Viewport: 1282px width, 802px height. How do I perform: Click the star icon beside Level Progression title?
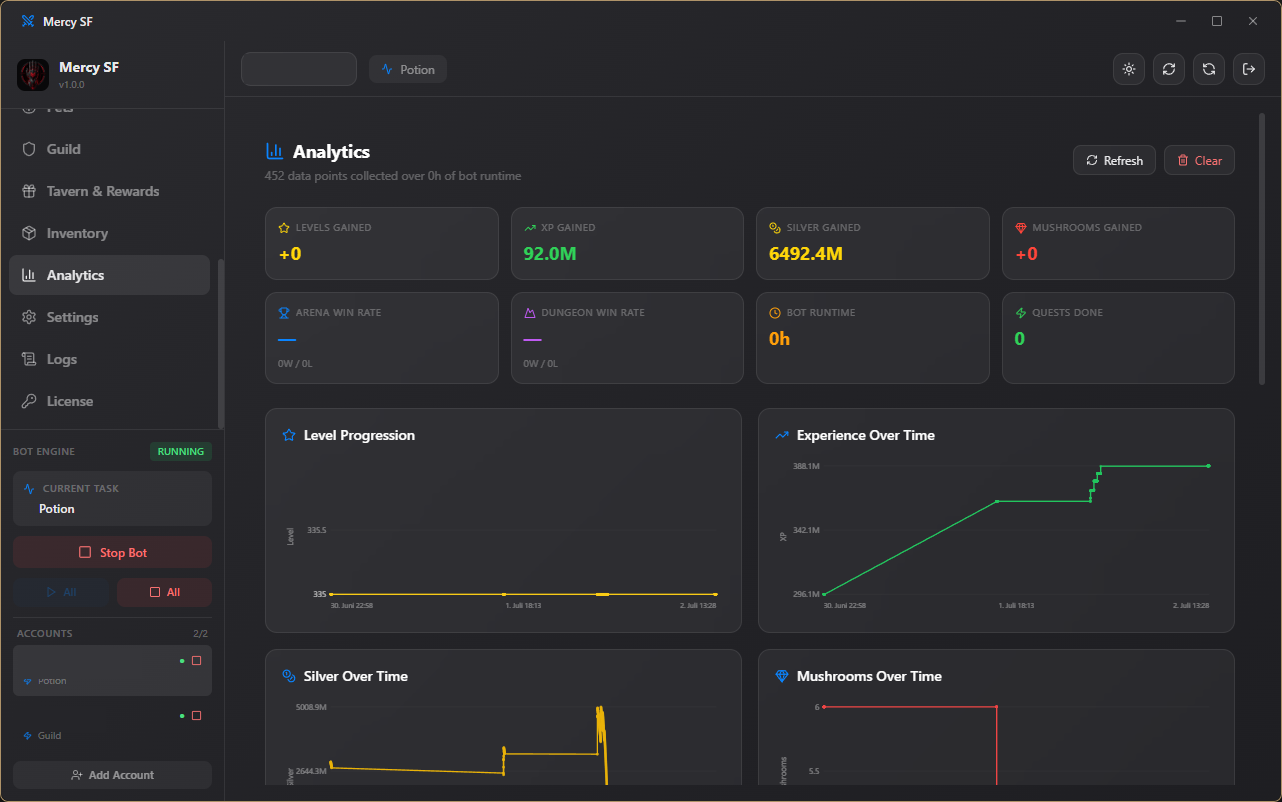289,435
